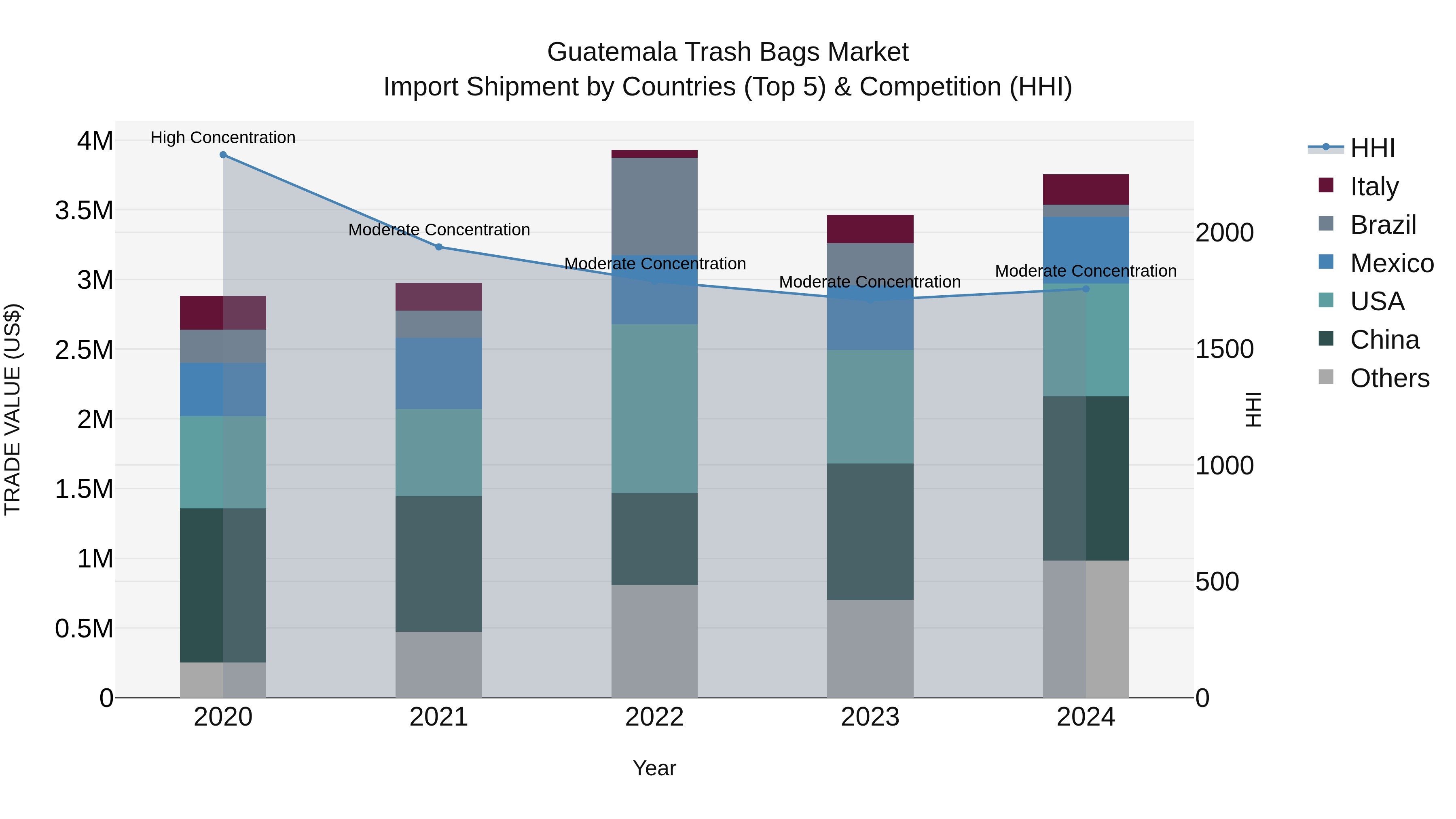Click the 'TRADE VALUE (US$)' axis title
This screenshot has height=819, width=1456.
tap(13, 409)
